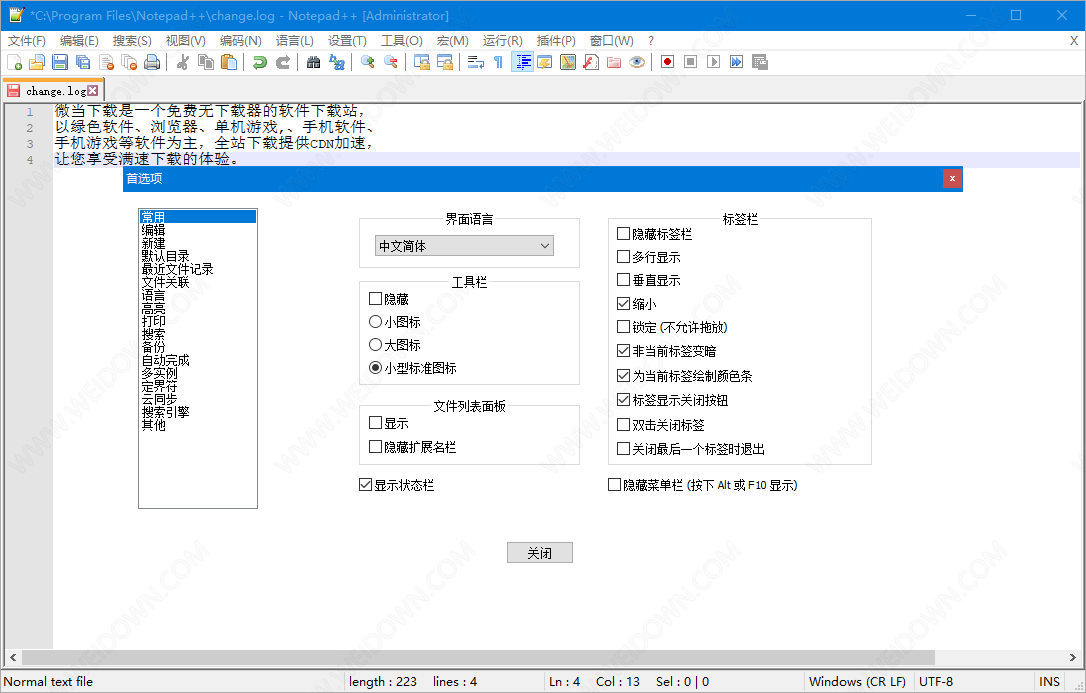Select the 小图标 radio button

coord(375,322)
